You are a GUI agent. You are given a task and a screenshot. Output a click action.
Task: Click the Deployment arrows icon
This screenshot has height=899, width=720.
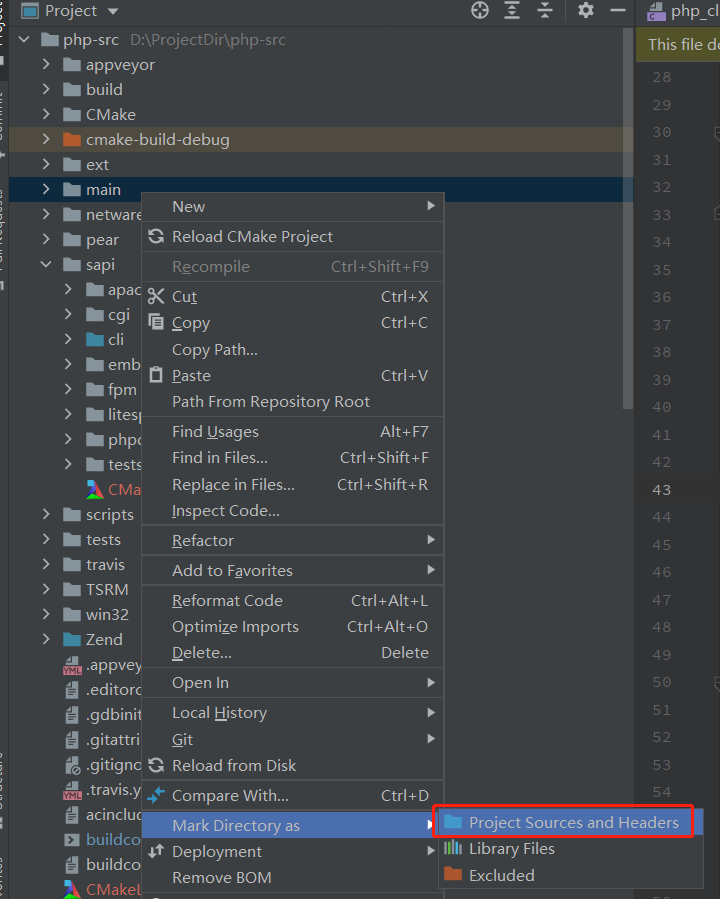[x=156, y=851]
